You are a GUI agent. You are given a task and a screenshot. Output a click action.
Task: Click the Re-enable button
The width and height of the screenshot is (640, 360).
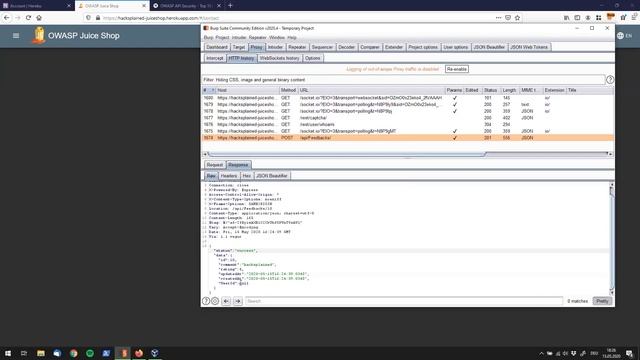click(x=457, y=69)
